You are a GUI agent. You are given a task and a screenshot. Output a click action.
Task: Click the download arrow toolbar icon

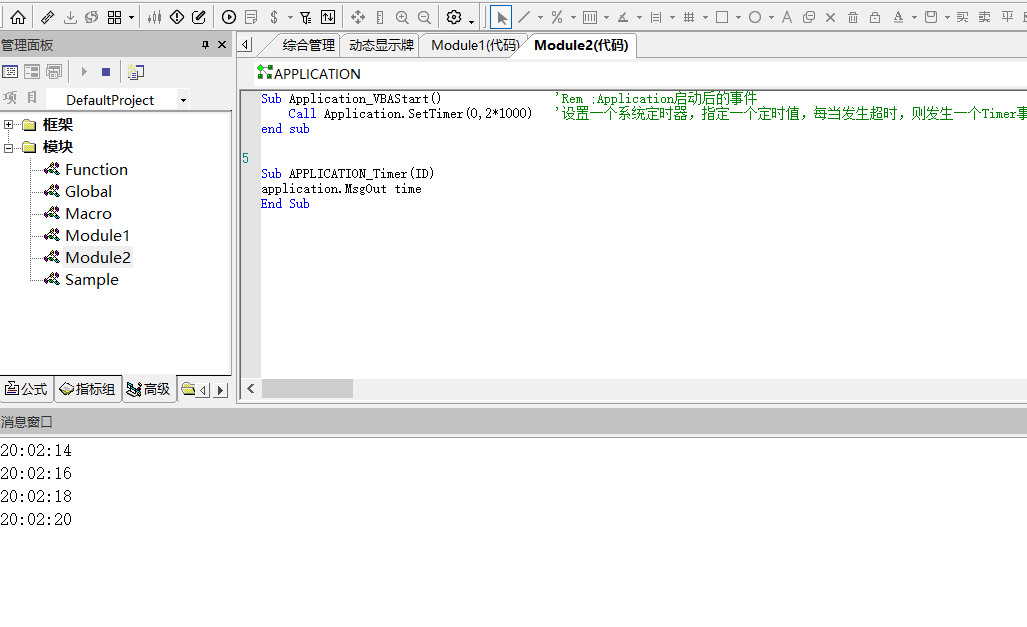tap(70, 17)
